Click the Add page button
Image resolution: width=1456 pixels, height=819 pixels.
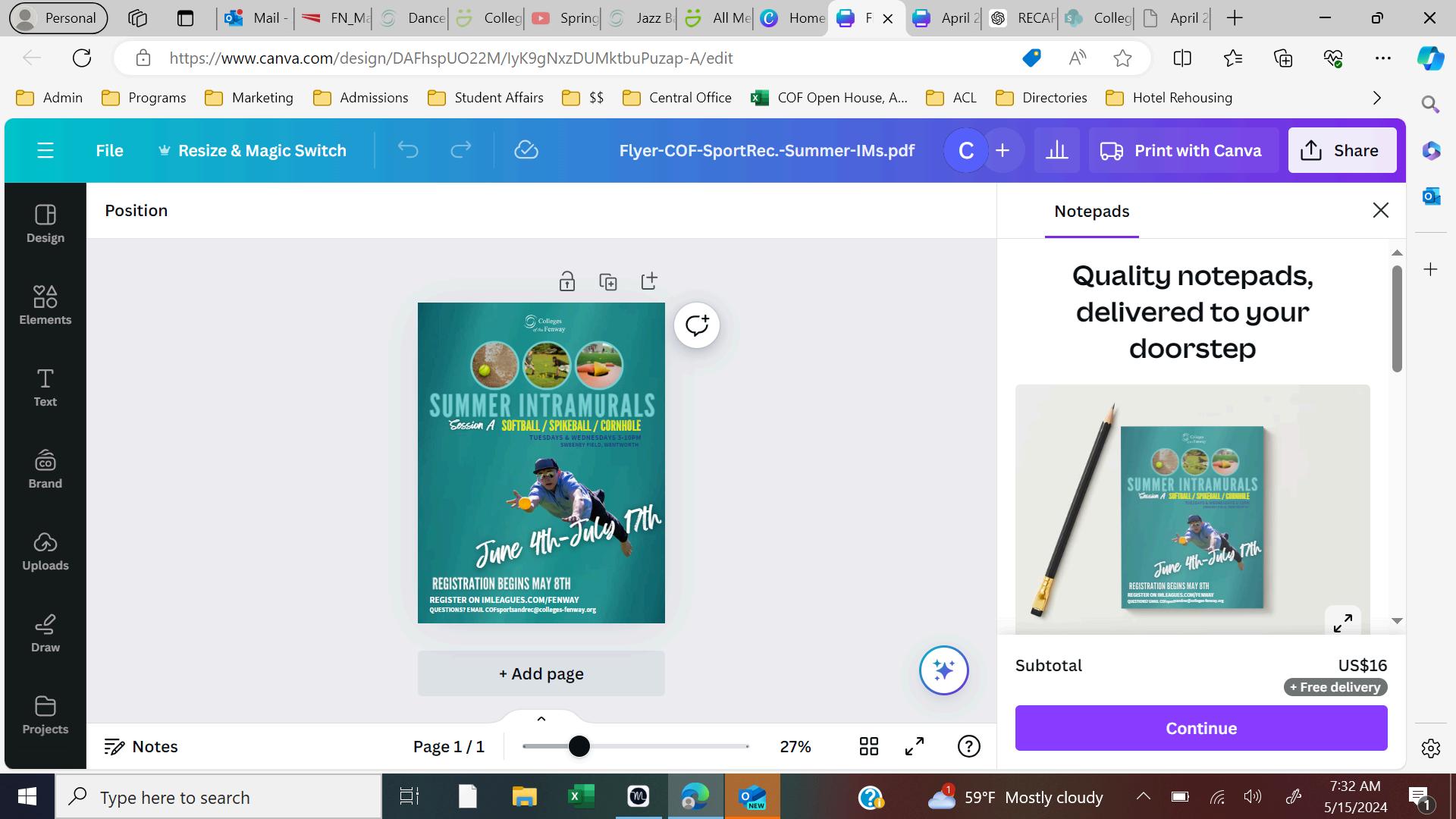(x=541, y=673)
